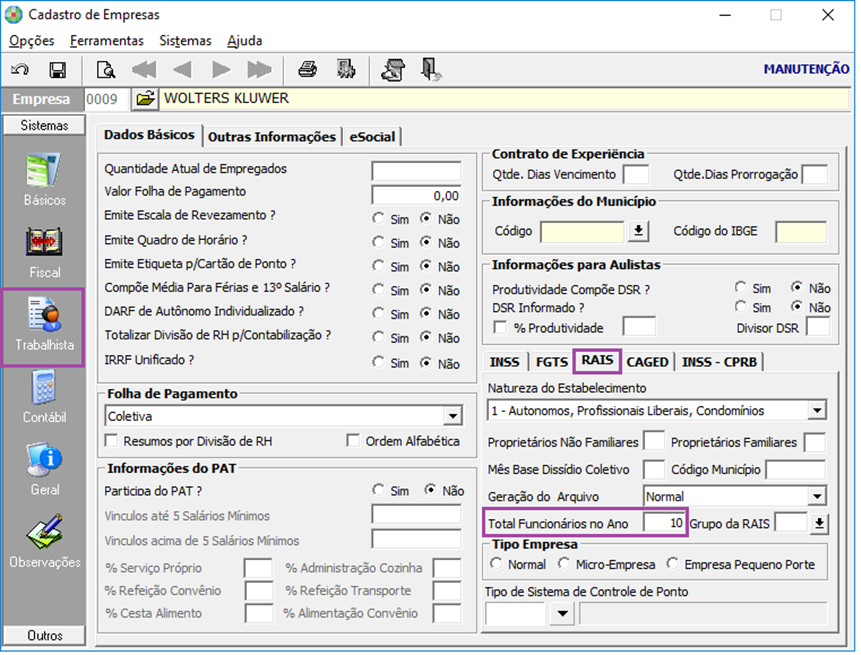Open Fiscal system icon

point(44,242)
